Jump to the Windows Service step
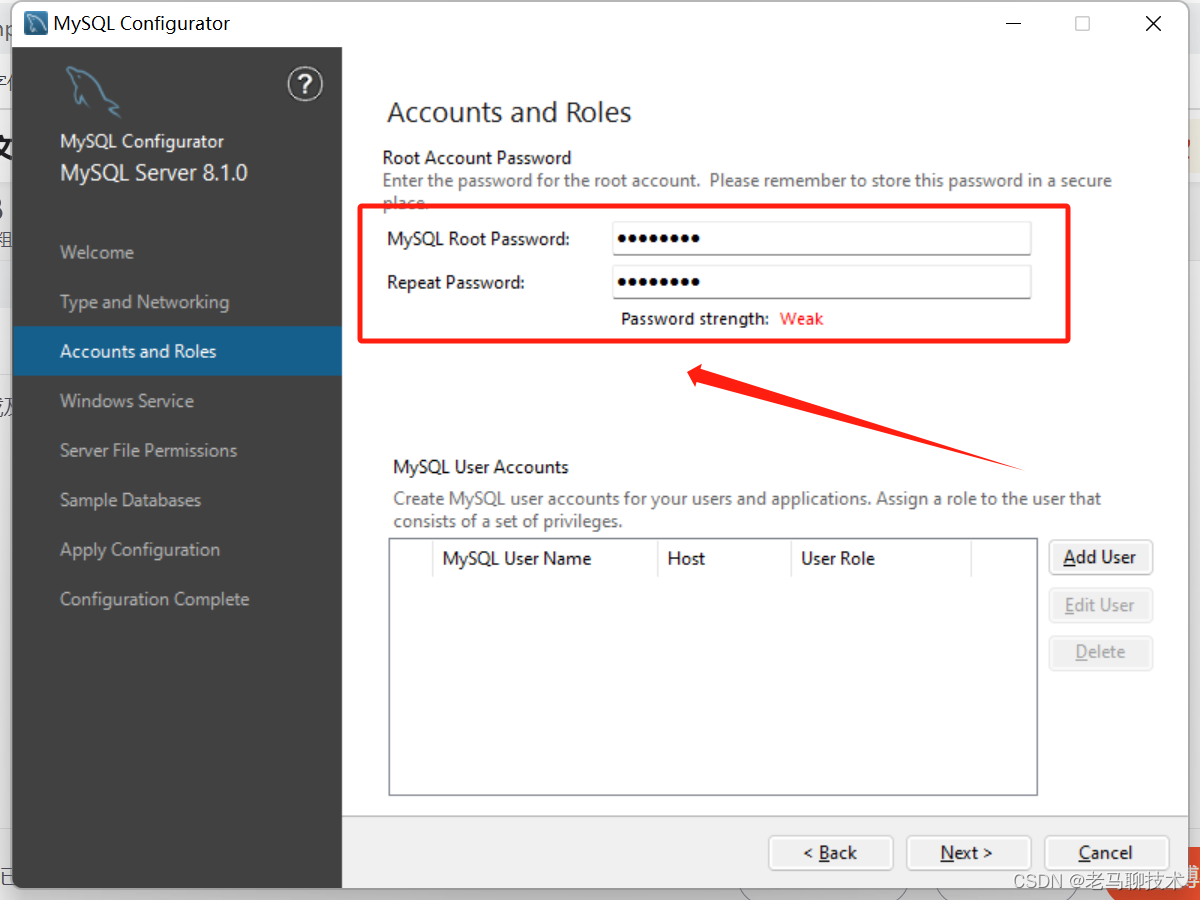The height and width of the screenshot is (900, 1200). 127,401
